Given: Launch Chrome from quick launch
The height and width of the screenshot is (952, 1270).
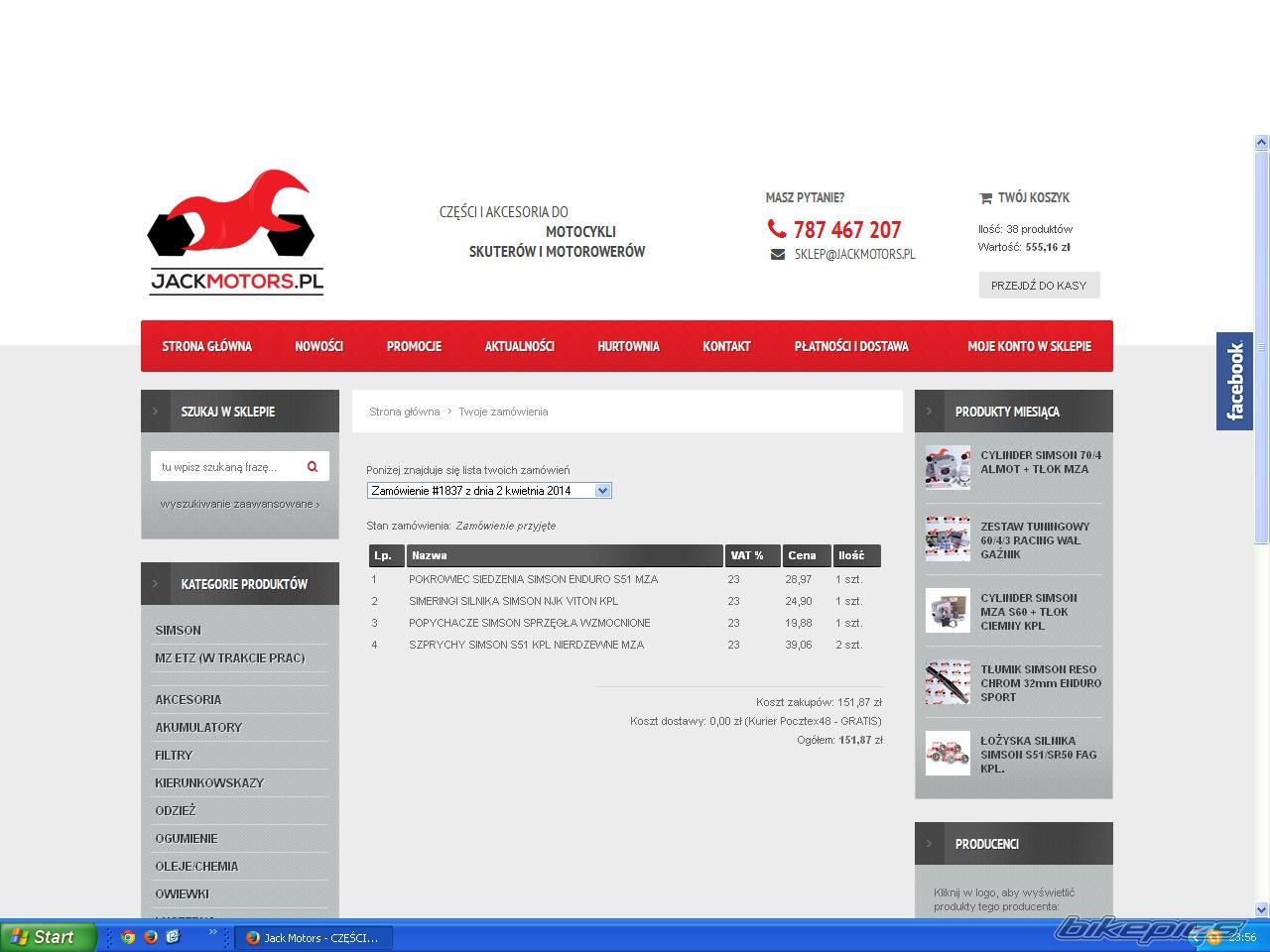Looking at the screenshot, I should click(128, 937).
